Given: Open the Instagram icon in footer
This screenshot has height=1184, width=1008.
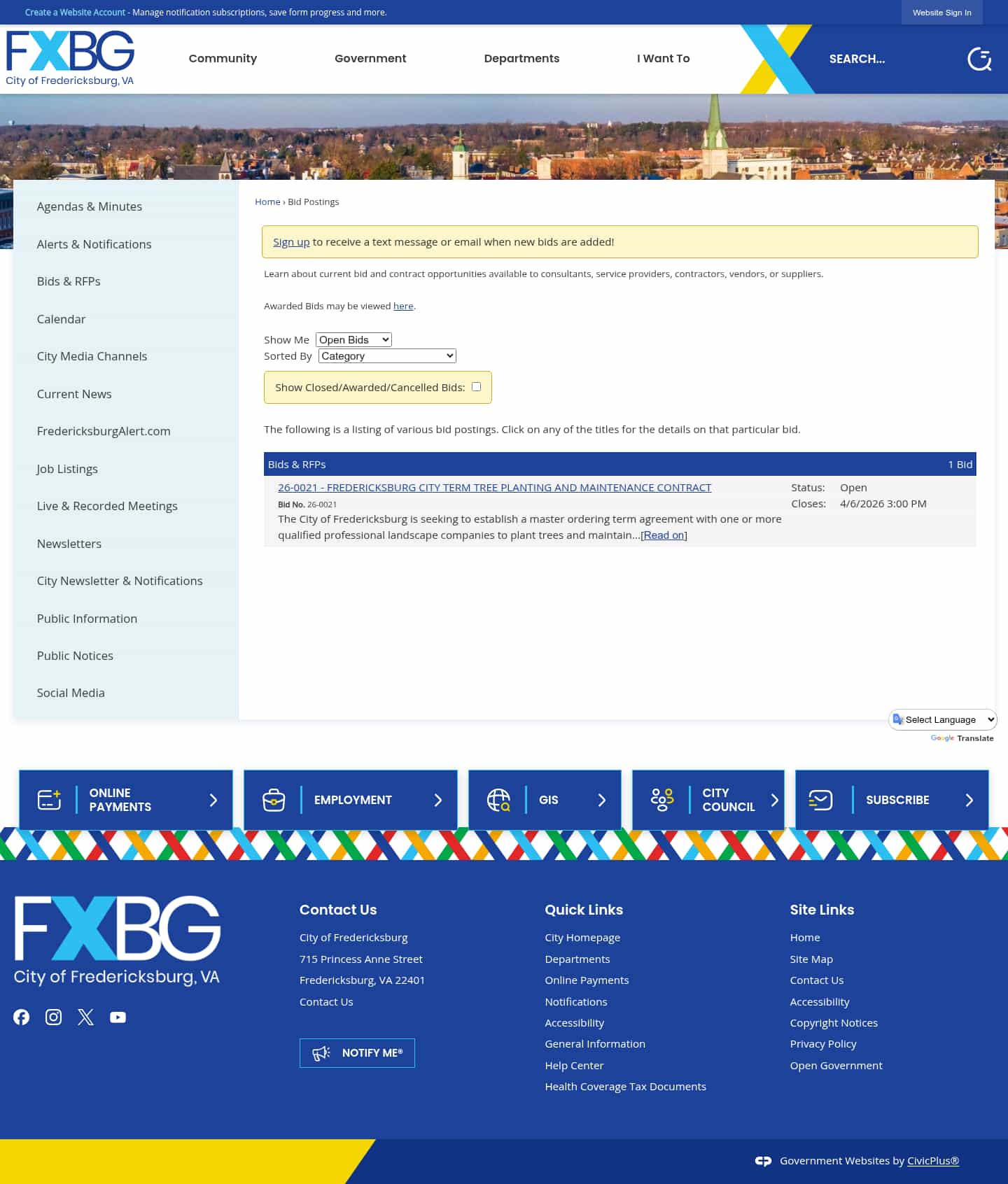Looking at the screenshot, I should pyautogui.click(x=53, y=1017).
